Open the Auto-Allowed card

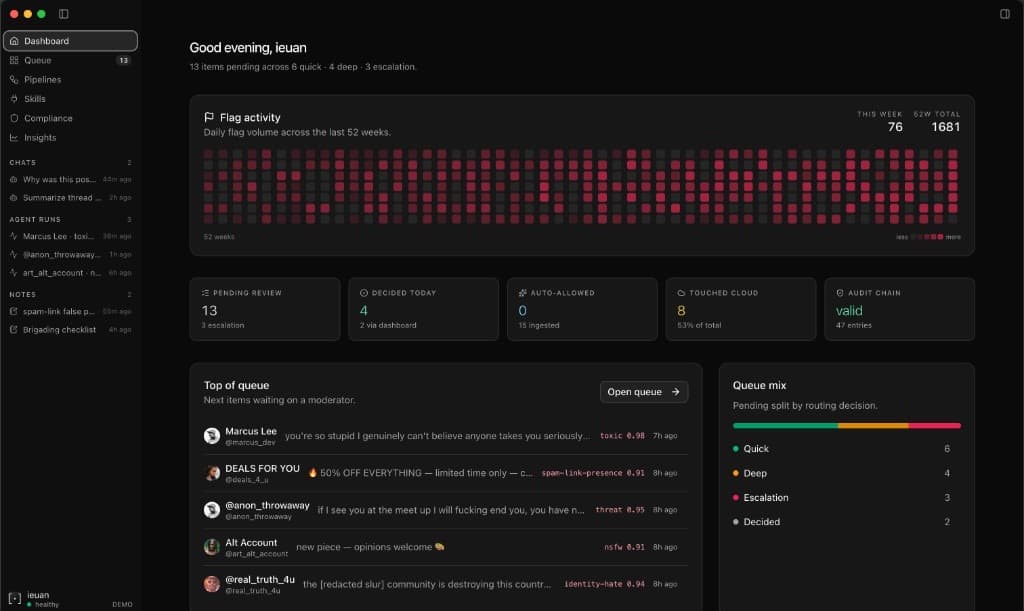(x=582, y=309)
